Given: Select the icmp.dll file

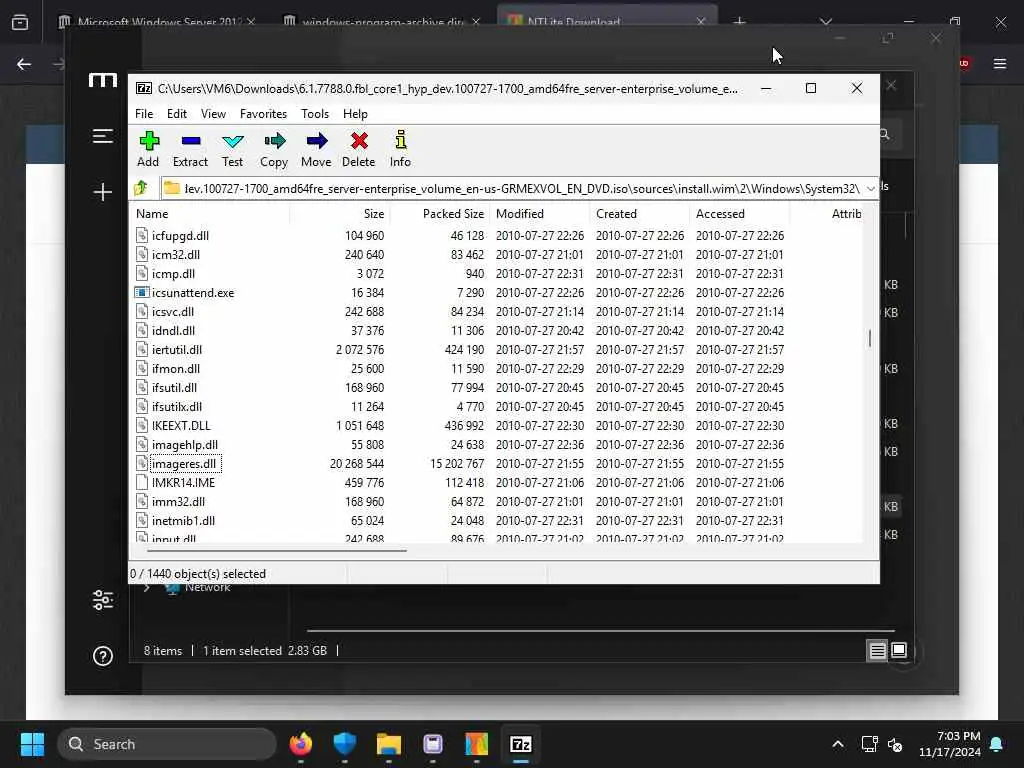Looking at the screenshot, I should [173, 274].
